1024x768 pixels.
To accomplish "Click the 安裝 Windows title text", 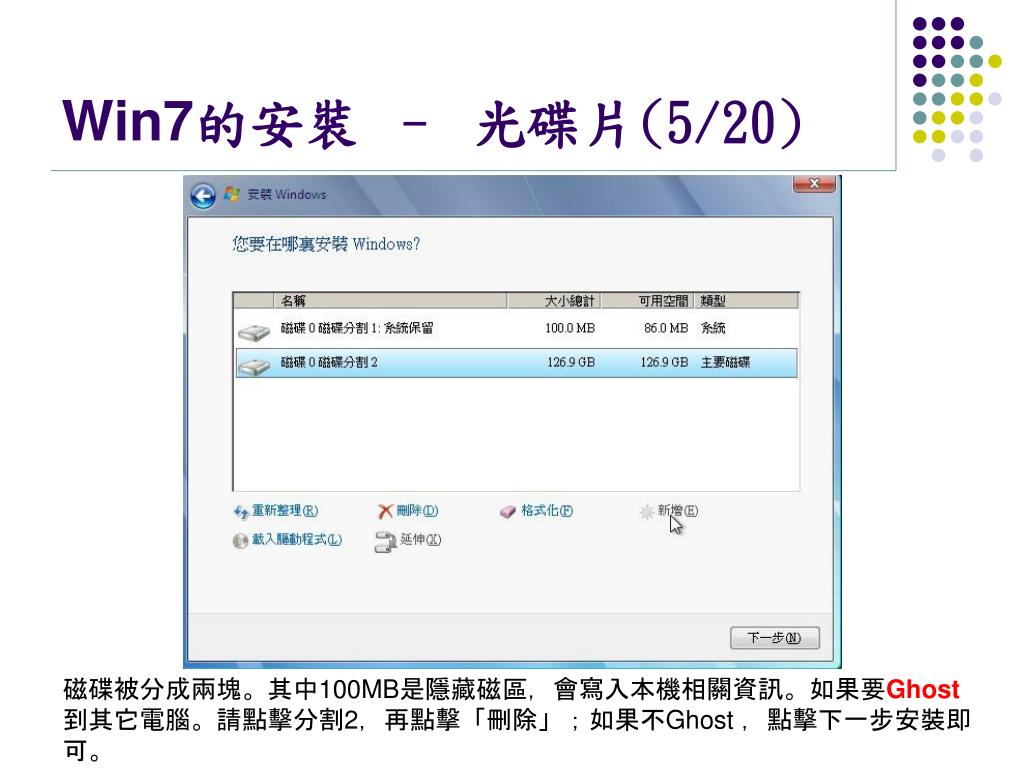I will coord(287,195).
